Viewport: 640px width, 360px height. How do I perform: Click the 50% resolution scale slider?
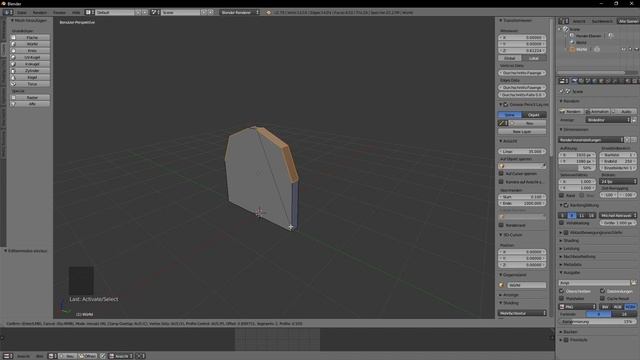pyautogui.click(x=577, y=168)
